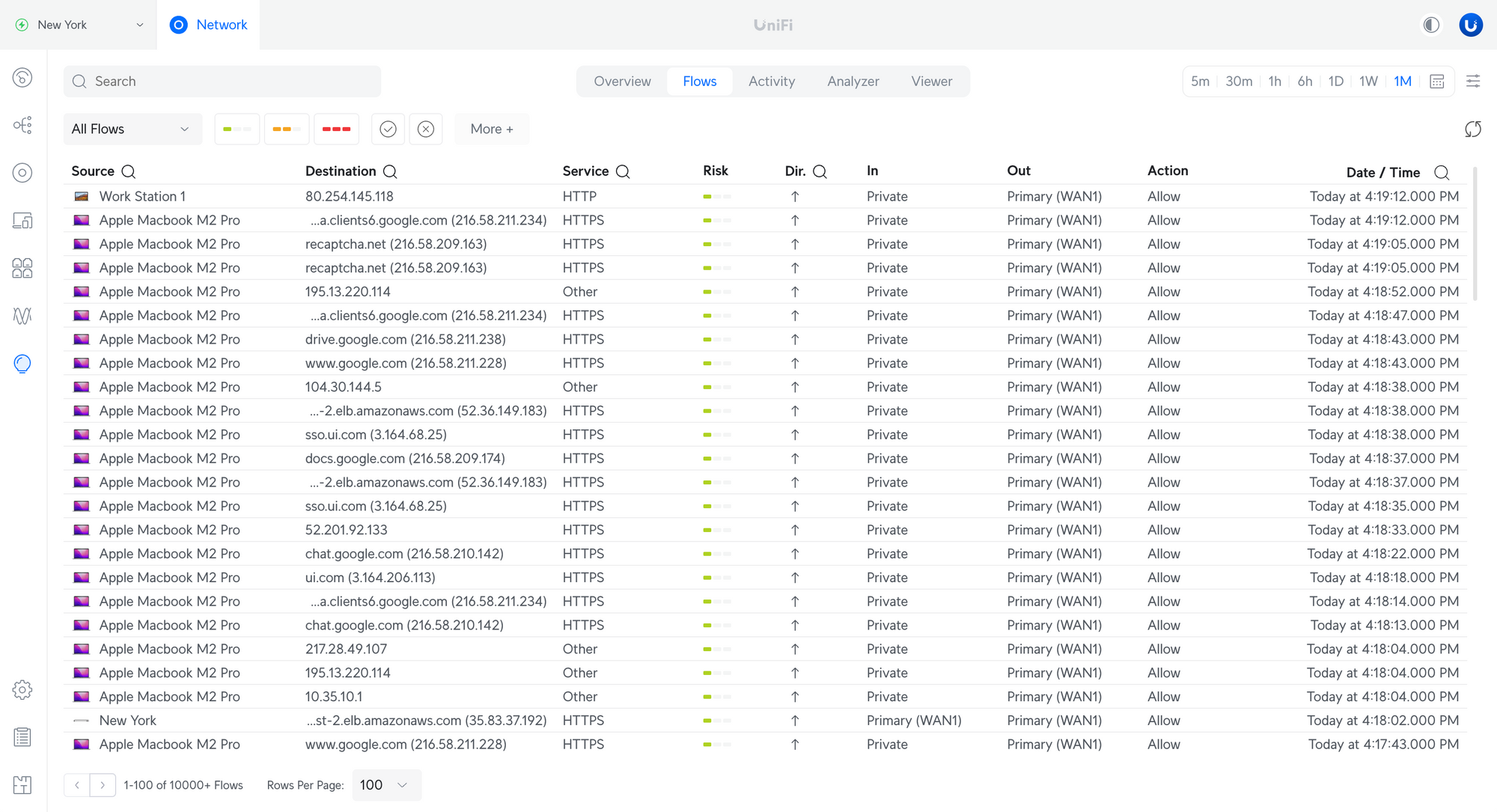
Task: Click the Source column search icon
Action: tap(129, 171)
